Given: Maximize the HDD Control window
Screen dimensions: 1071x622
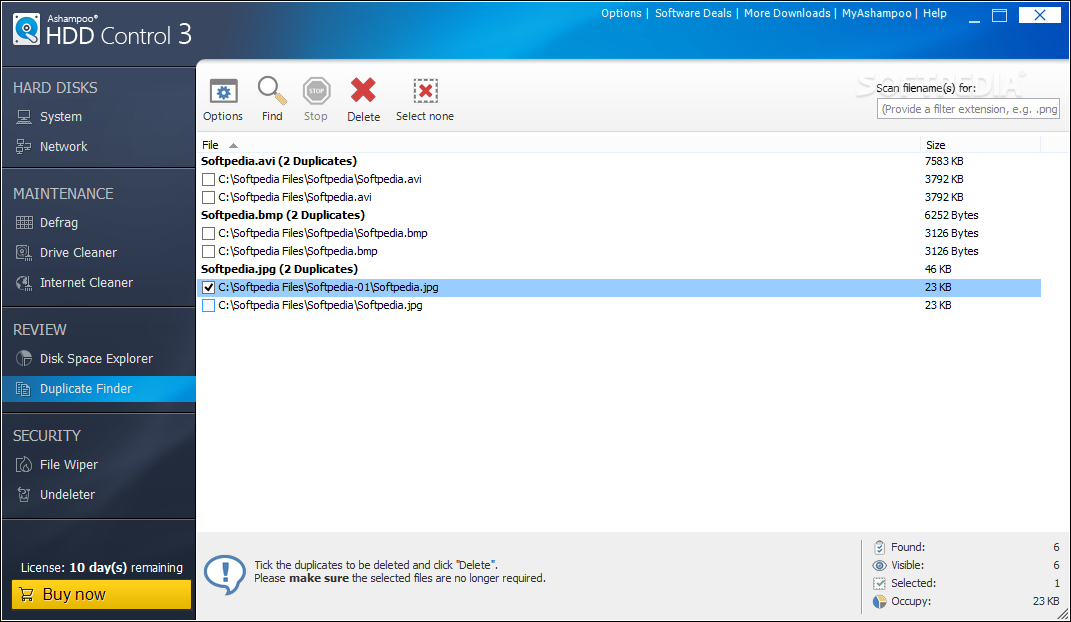Looking at the screenshot, I should (x=999, y=15).
